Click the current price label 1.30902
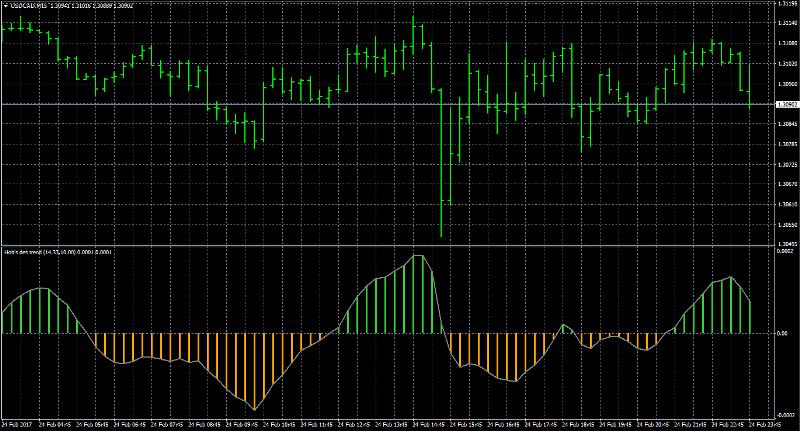Viewport: 800px width, 431px height. tap(786, 105)
